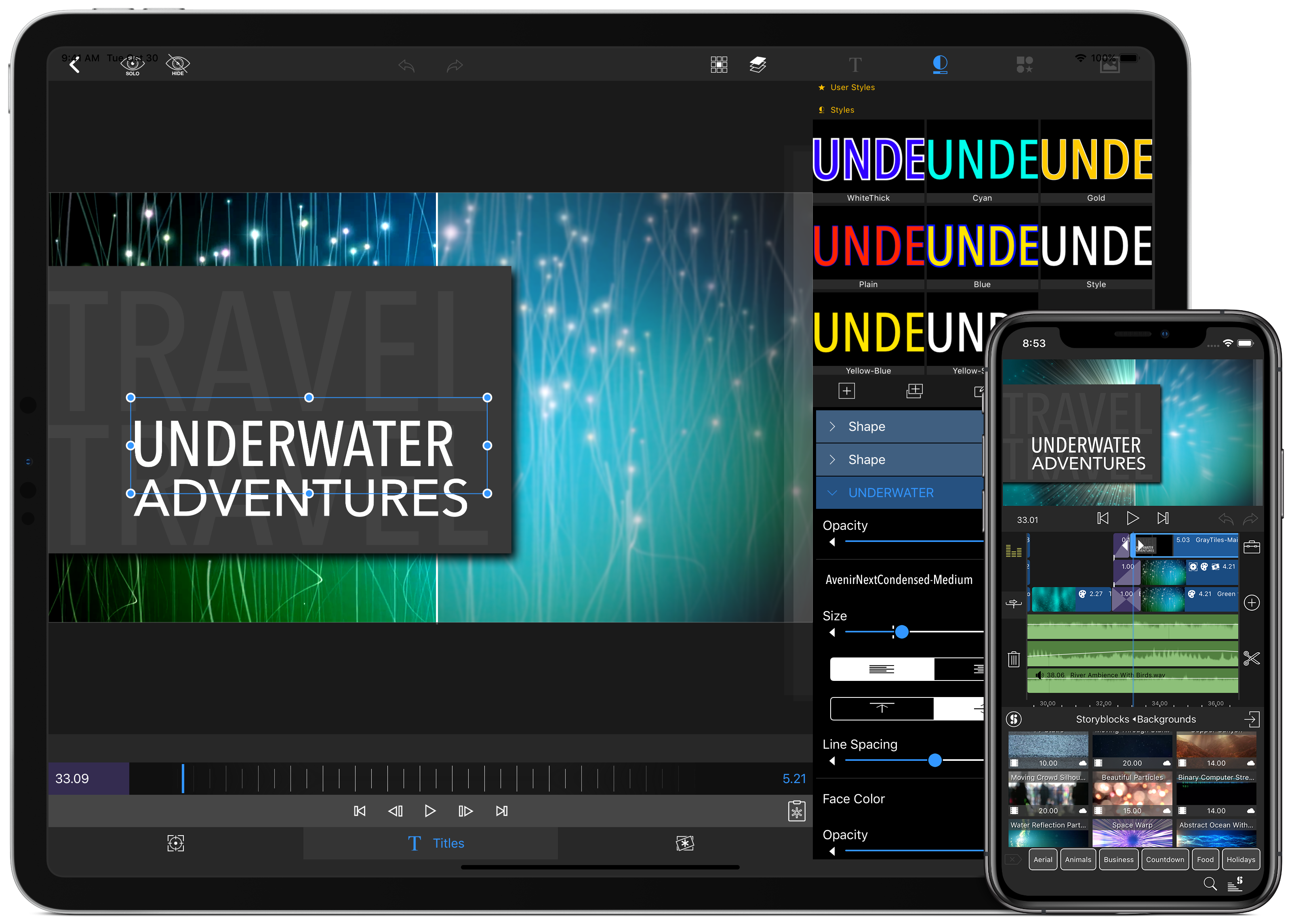This screenshot has height=924, width=1292.
Task: Switch to the T text tab
Action: (855, 65)
